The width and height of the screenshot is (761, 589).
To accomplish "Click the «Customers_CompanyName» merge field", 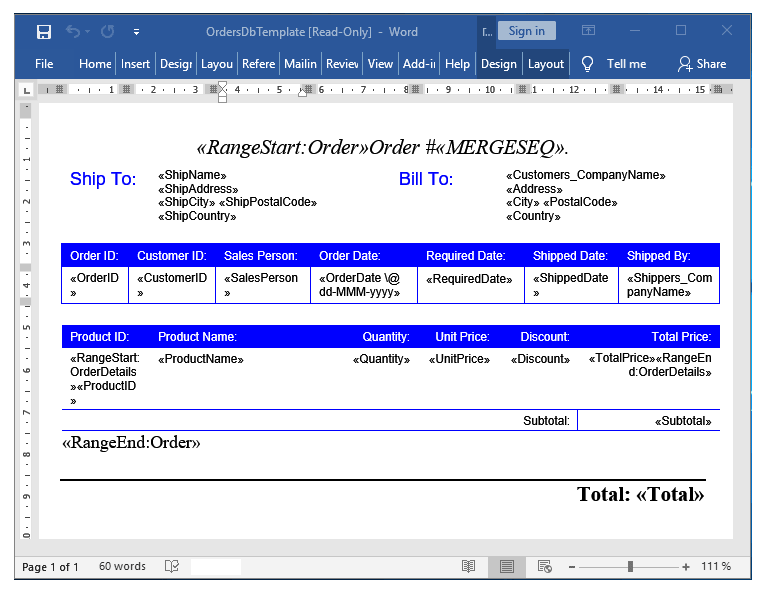I will pyautogui.click(x=586, y=175).
